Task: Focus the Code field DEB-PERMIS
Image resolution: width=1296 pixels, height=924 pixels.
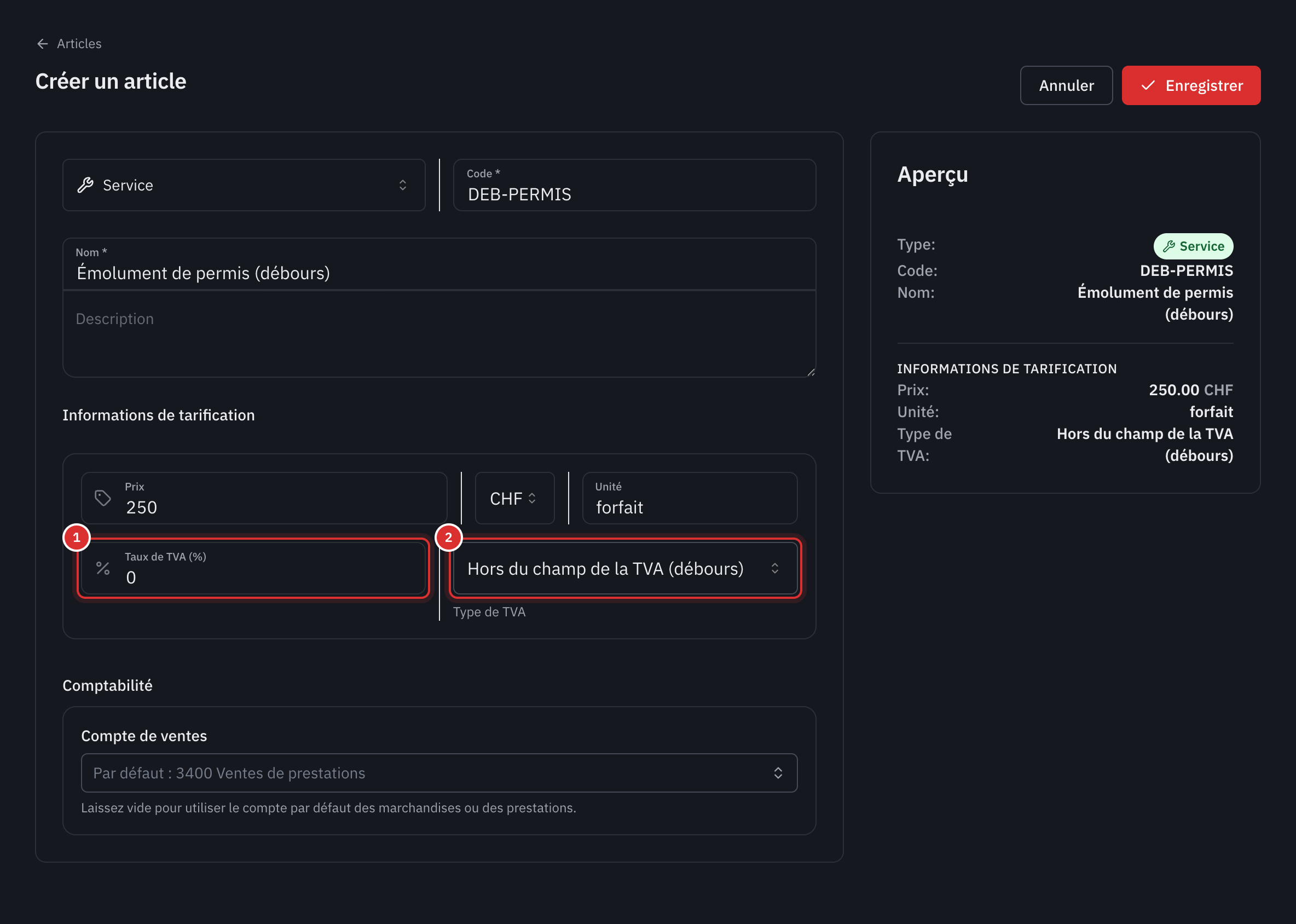Action: tap(634, 185)
